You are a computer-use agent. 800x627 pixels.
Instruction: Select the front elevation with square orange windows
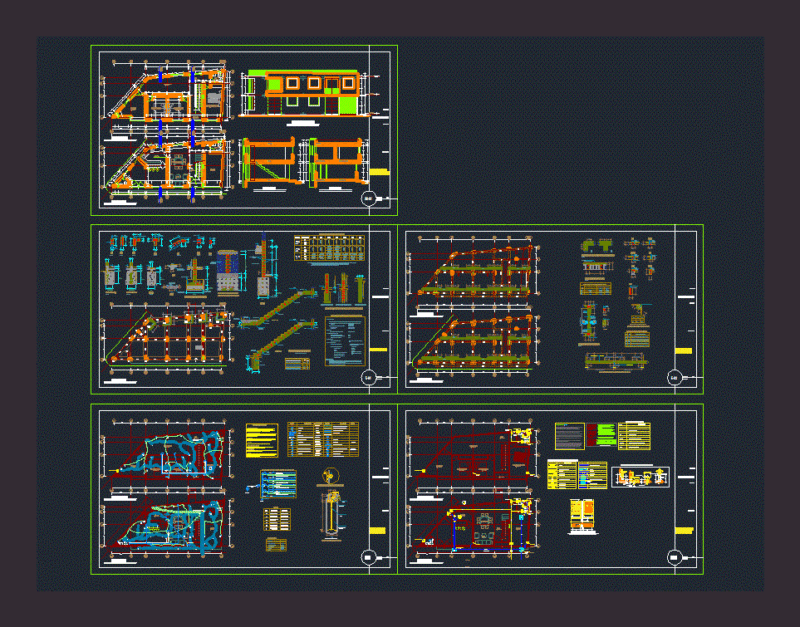click(304, 94)
